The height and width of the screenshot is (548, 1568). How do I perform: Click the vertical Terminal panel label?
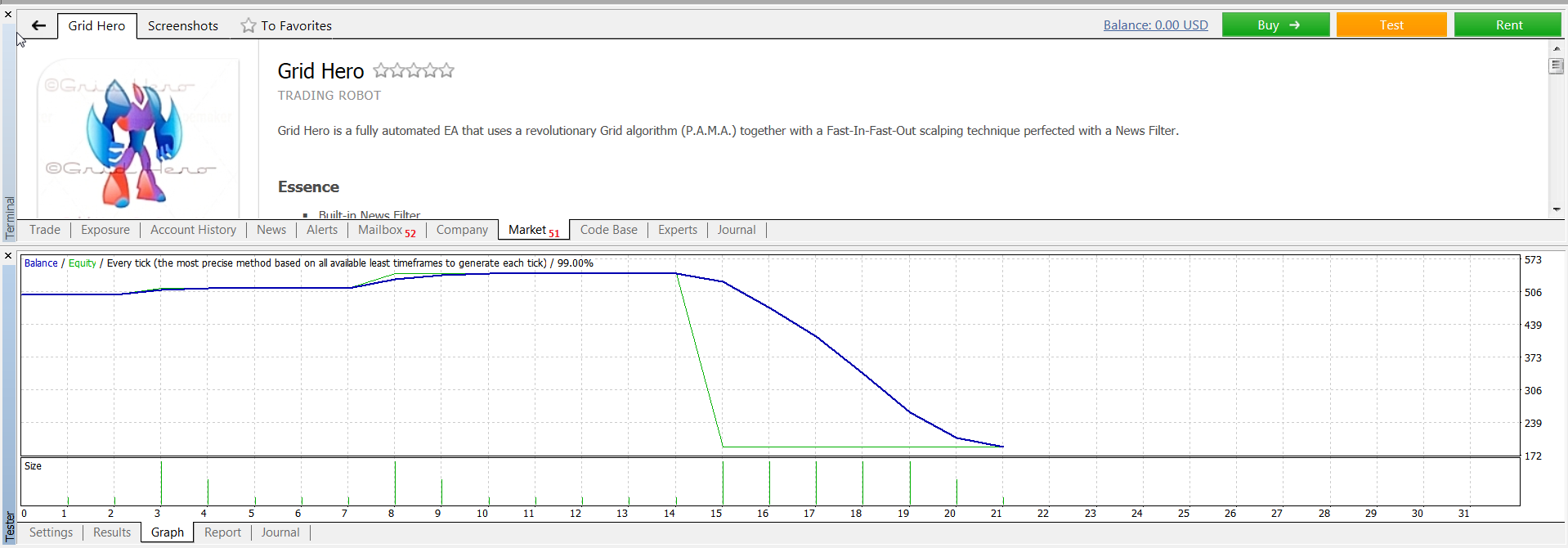[10, 218]
